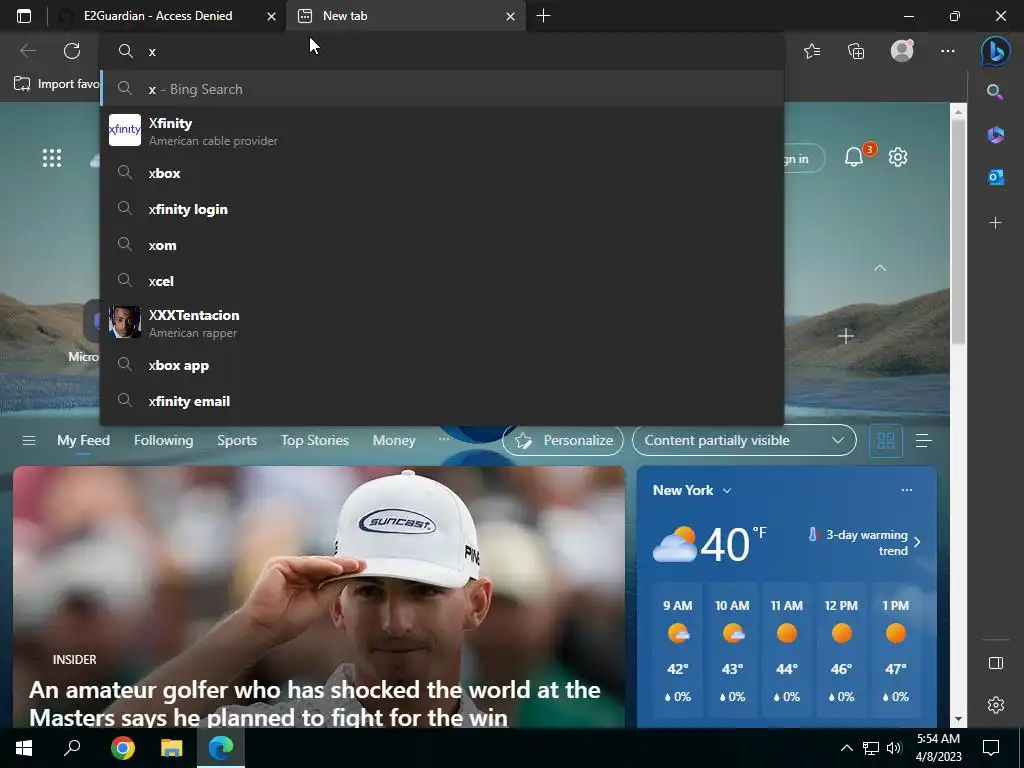The width and height of the screenshot is (1024, 768).
Task: Open the profile avatar icon
Action: (902, 50)
